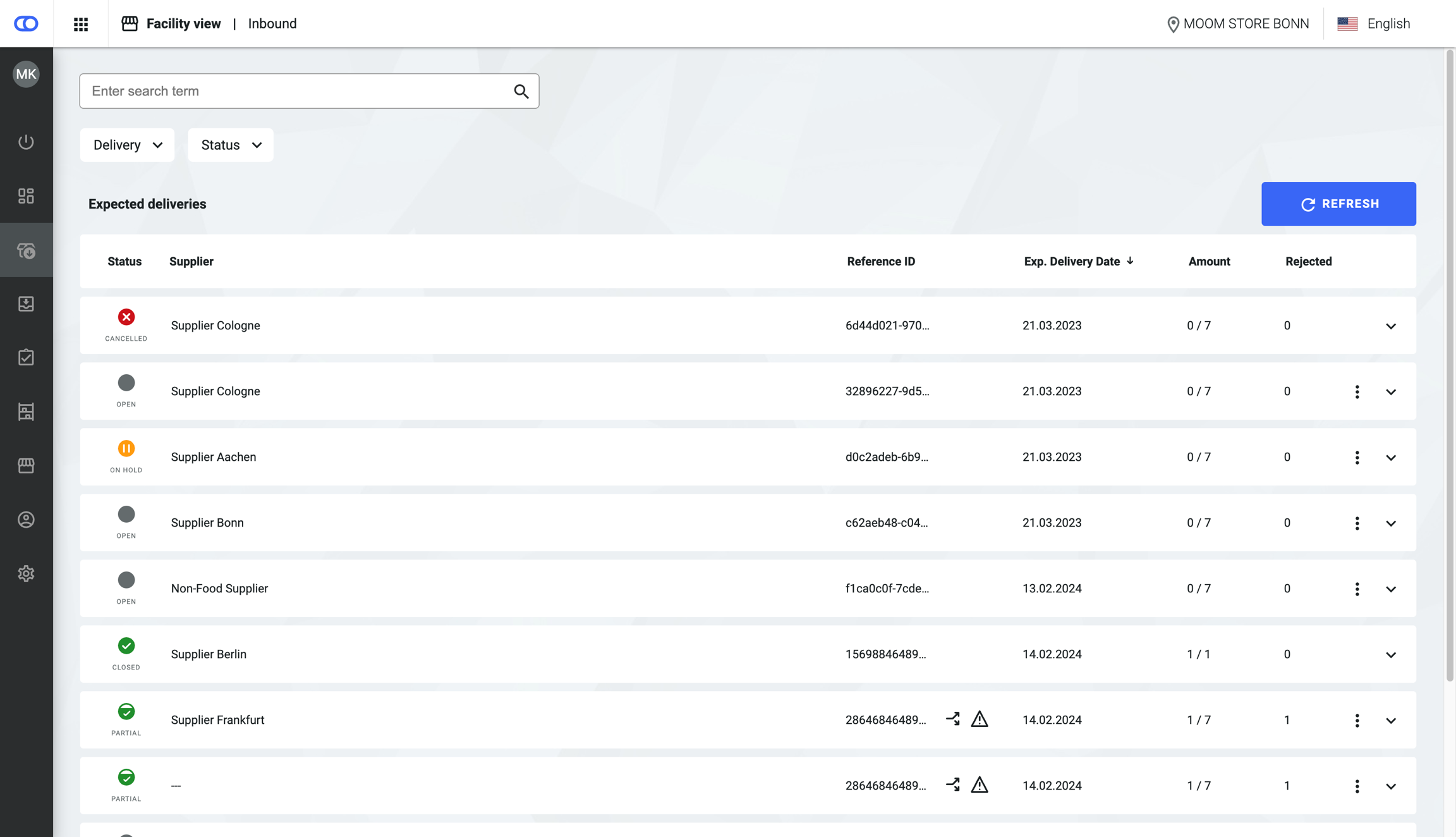
Task: Click the search magnifier icon
Action: (521, 92)
